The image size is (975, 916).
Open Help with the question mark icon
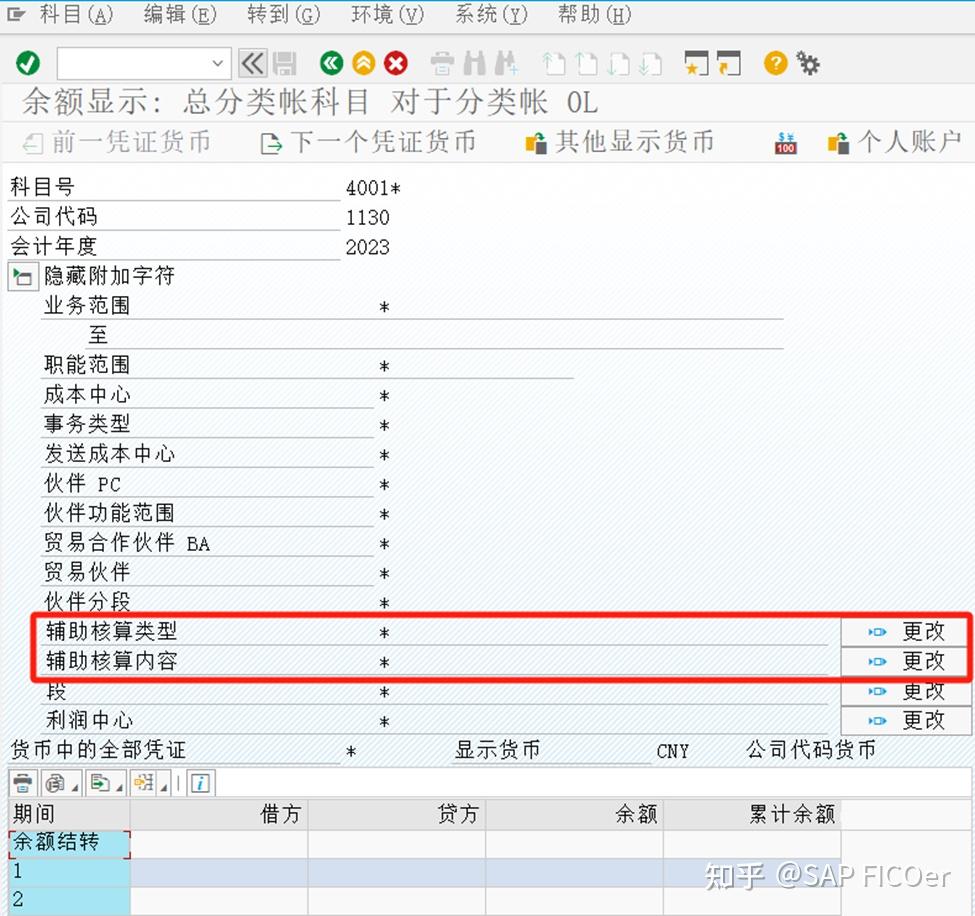tap(776, 63)
